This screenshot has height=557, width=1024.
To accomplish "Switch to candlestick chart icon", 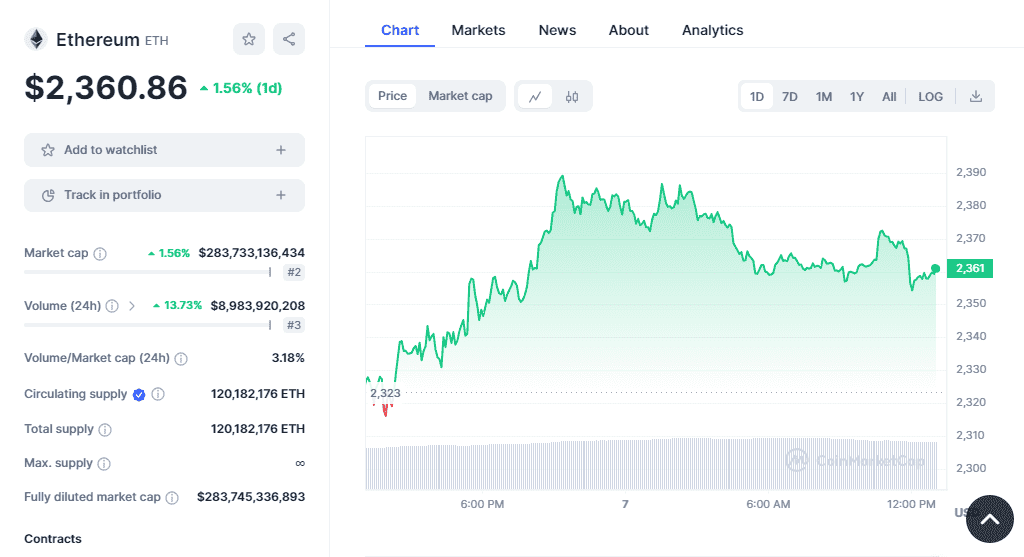I will coord(572,96).
